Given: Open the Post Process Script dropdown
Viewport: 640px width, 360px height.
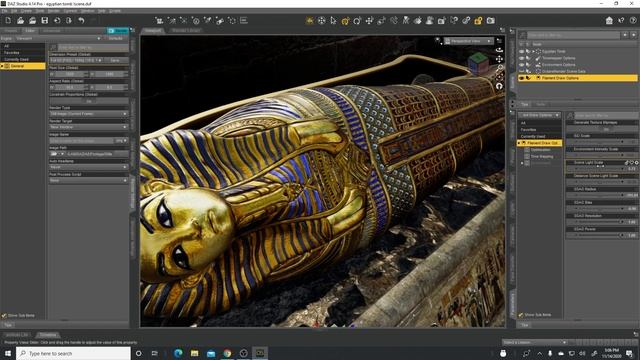Looking at the screenshot, I should 89,180.
